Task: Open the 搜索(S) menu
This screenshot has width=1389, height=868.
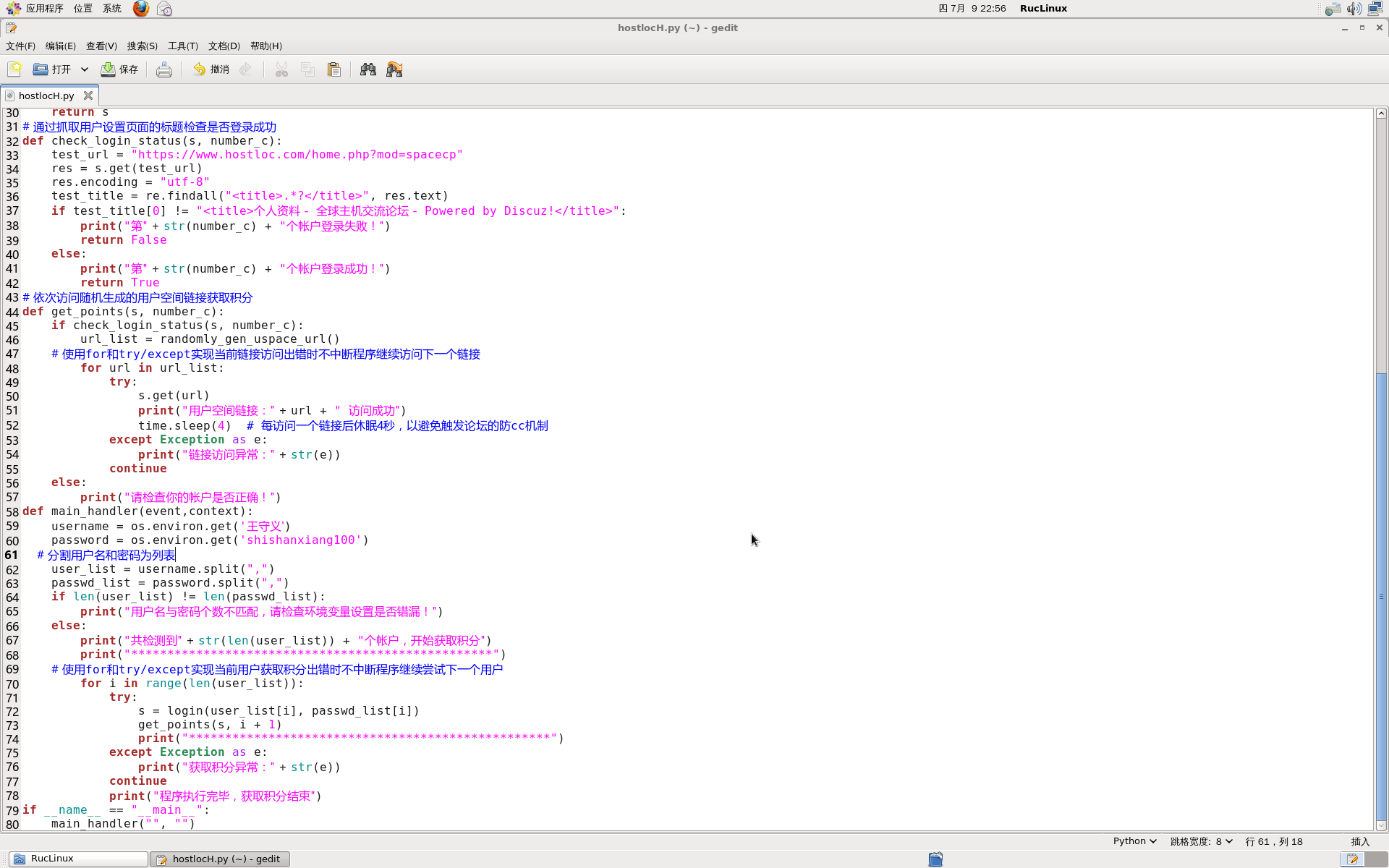Action: tap(143, 46)
